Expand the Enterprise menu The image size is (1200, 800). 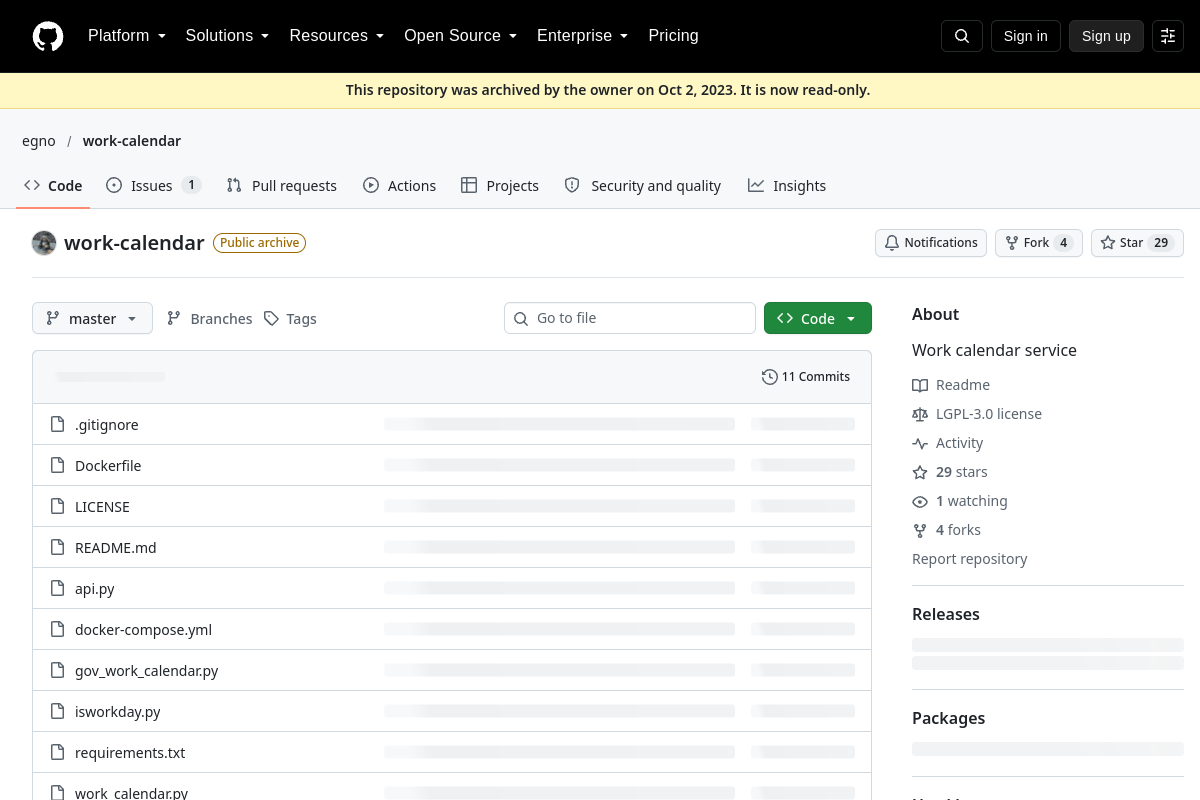coord(583,36)
